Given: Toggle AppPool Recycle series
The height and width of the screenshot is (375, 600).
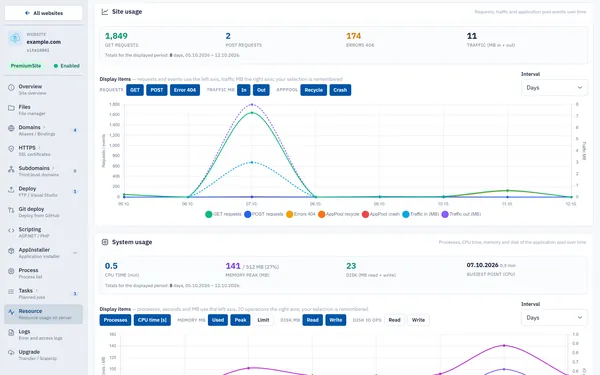Looking at the screenshot, I should coord(314,90).
